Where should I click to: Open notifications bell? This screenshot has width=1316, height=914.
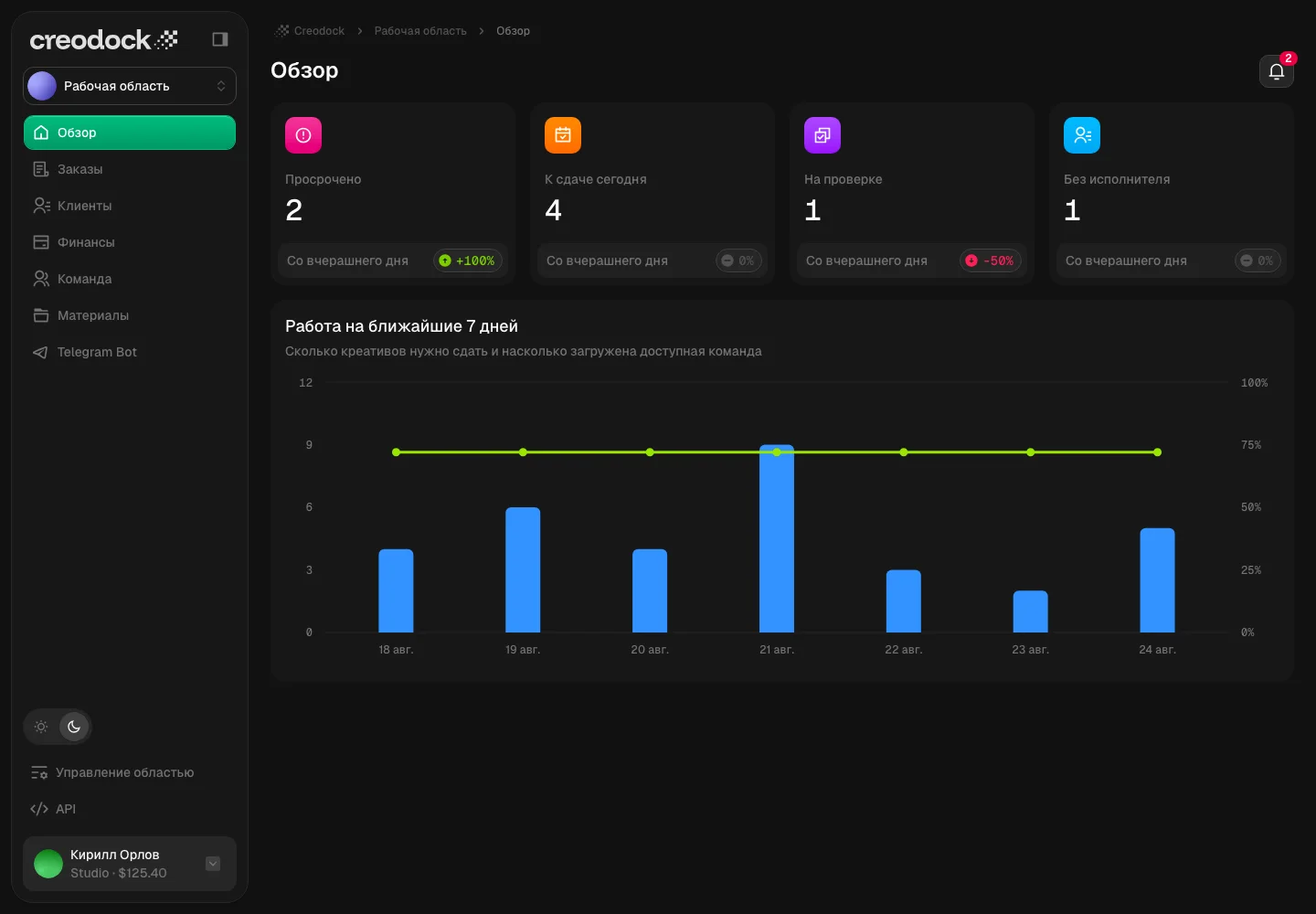point(1277,71)
